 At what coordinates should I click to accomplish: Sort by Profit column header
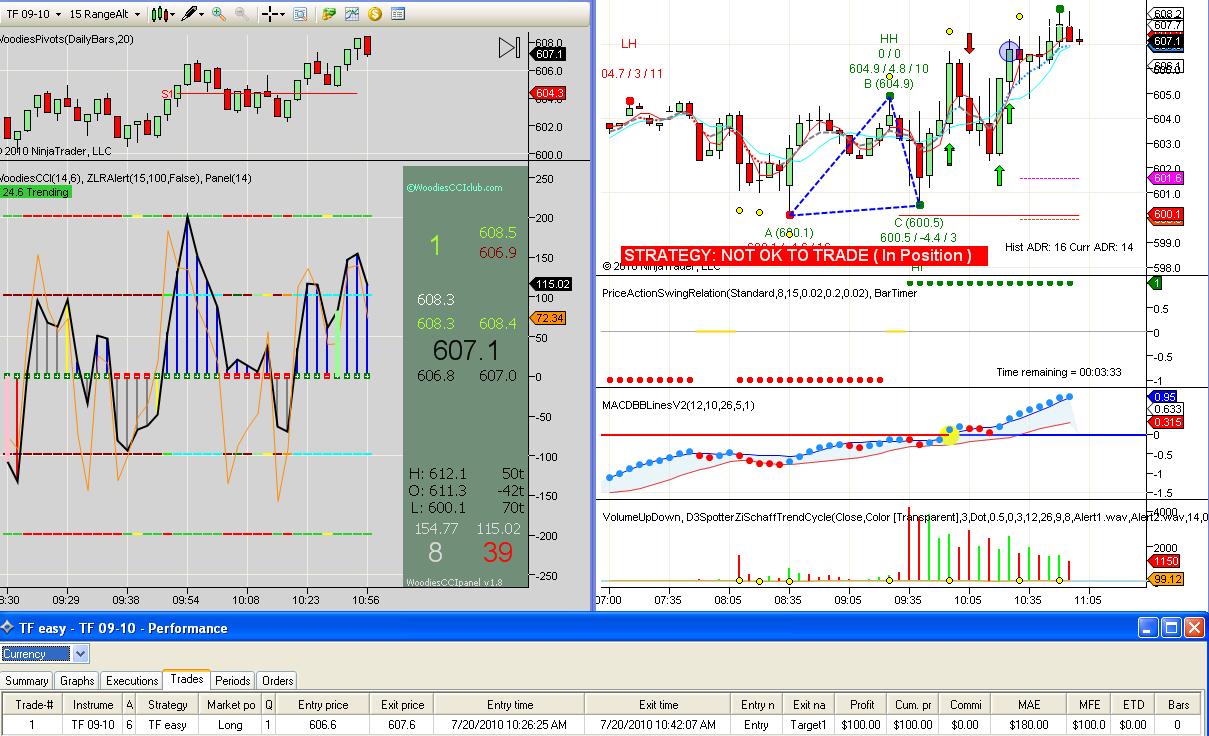click(x=862, y=705)
